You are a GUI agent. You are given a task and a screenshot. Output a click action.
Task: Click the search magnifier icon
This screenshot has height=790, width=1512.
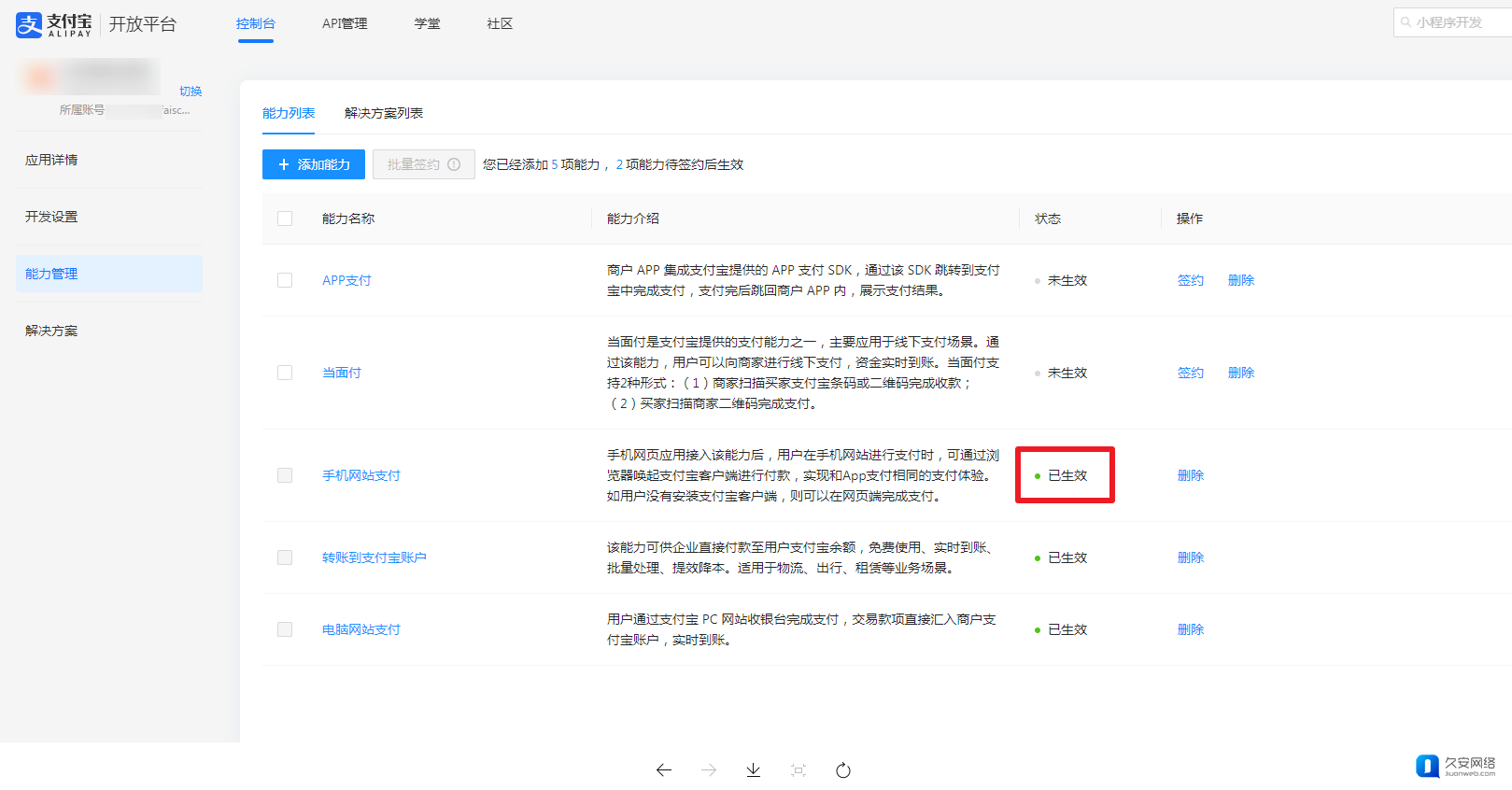(x=1406, y=22)
